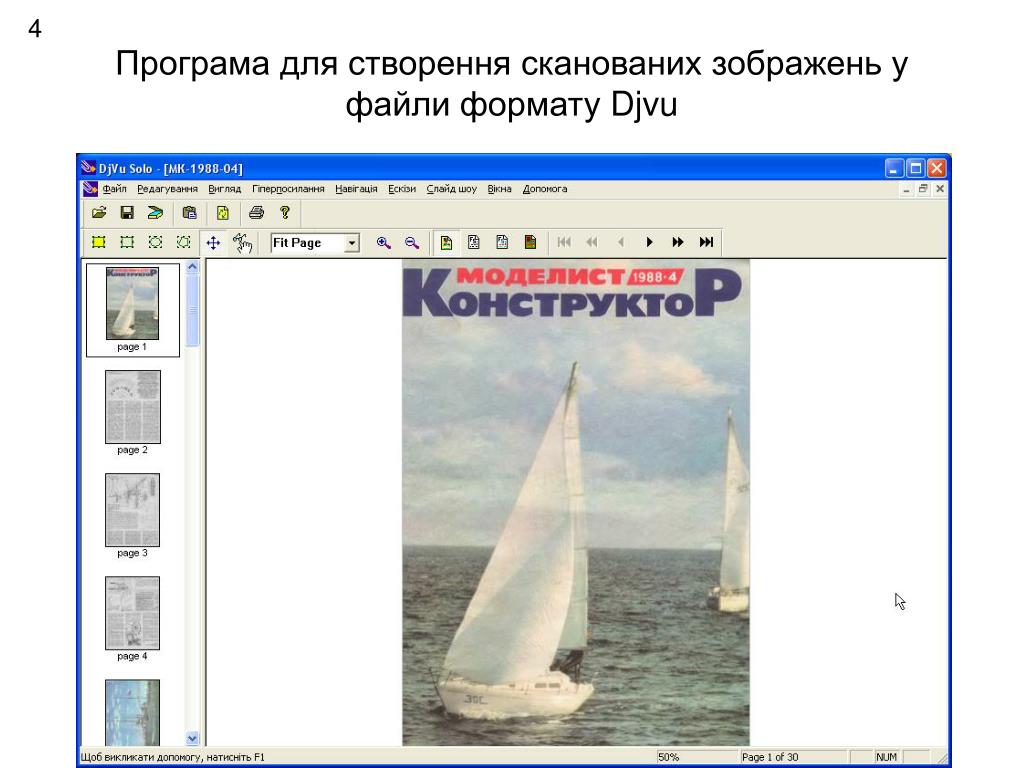Click the Print icon
The width and height of the screenshot is (1024, 768).
pyautogui.click(x=257, y=213)
